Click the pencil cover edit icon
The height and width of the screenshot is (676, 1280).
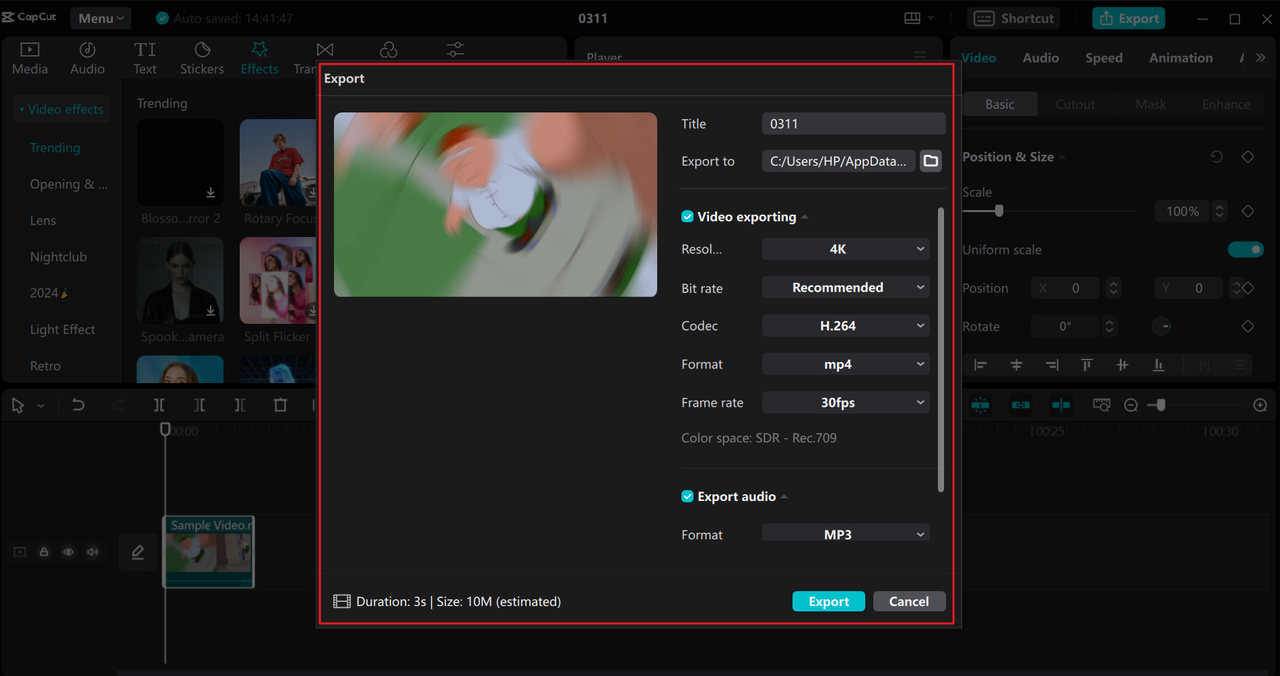click(137, 552)
